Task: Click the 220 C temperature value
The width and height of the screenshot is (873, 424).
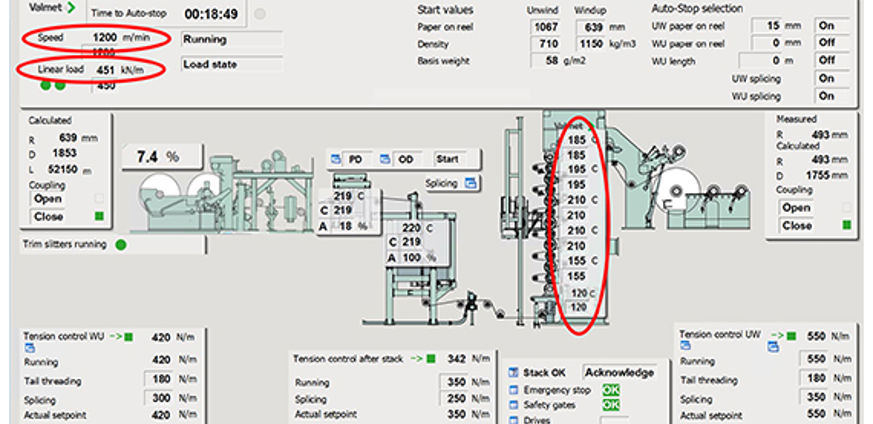Action: (411, 228)
